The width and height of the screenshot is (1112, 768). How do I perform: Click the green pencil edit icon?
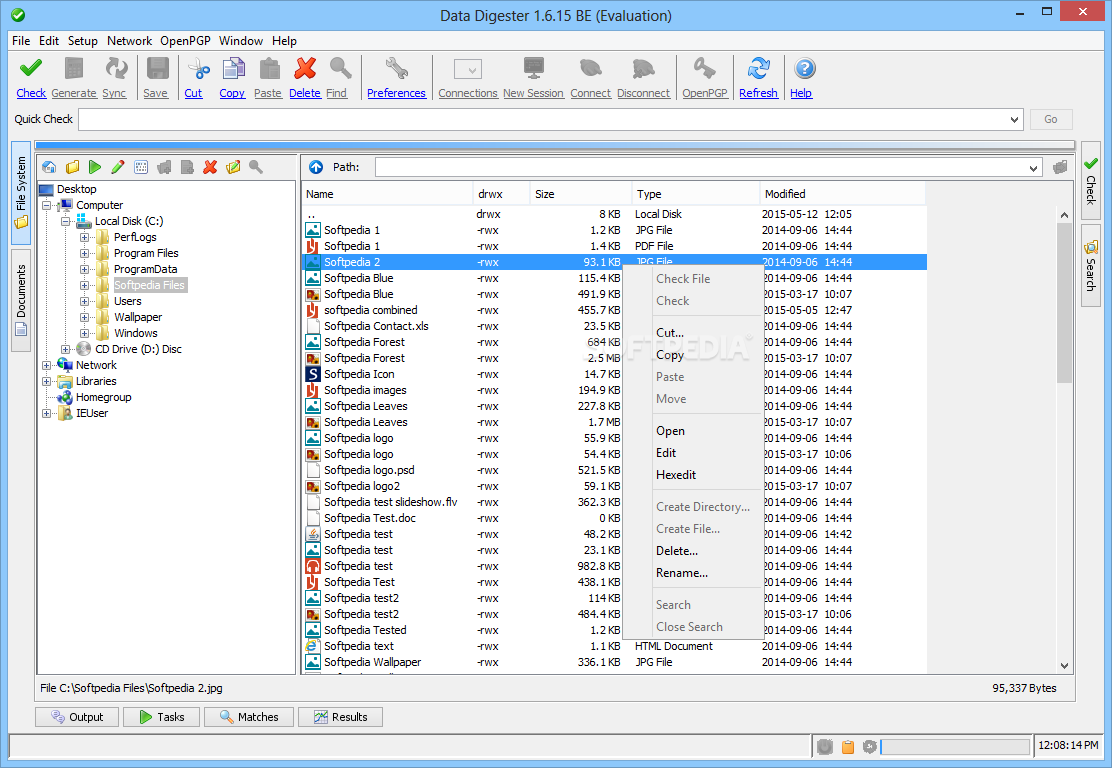point(118,167)
